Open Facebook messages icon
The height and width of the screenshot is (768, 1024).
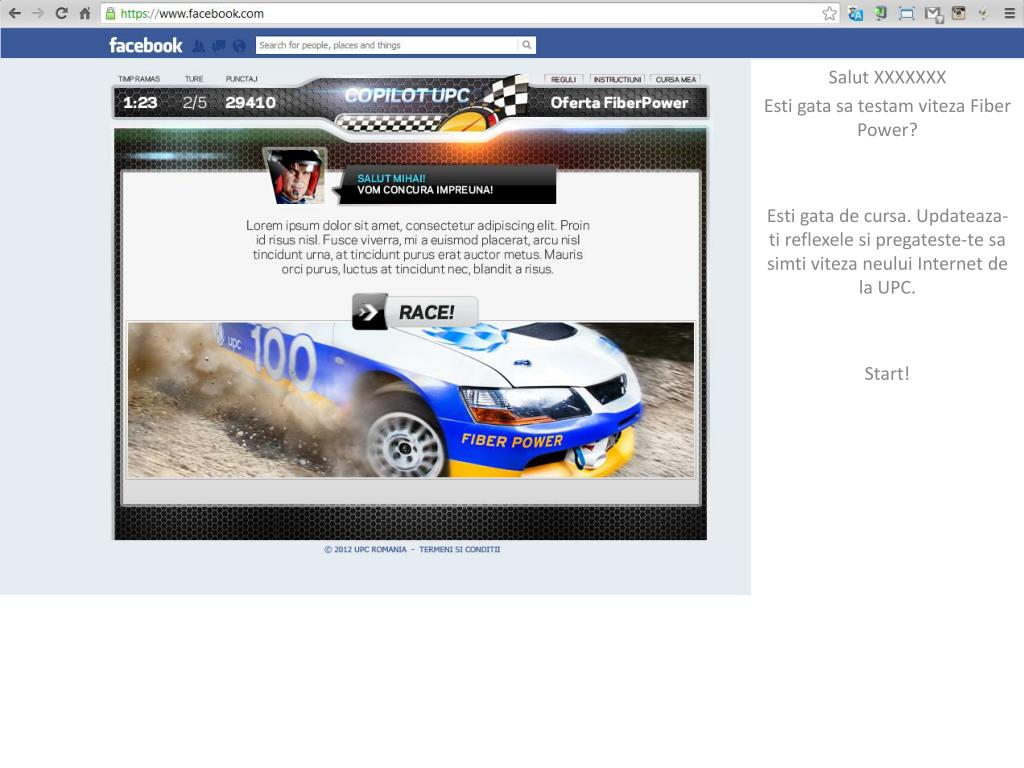(x=219, y=46)
